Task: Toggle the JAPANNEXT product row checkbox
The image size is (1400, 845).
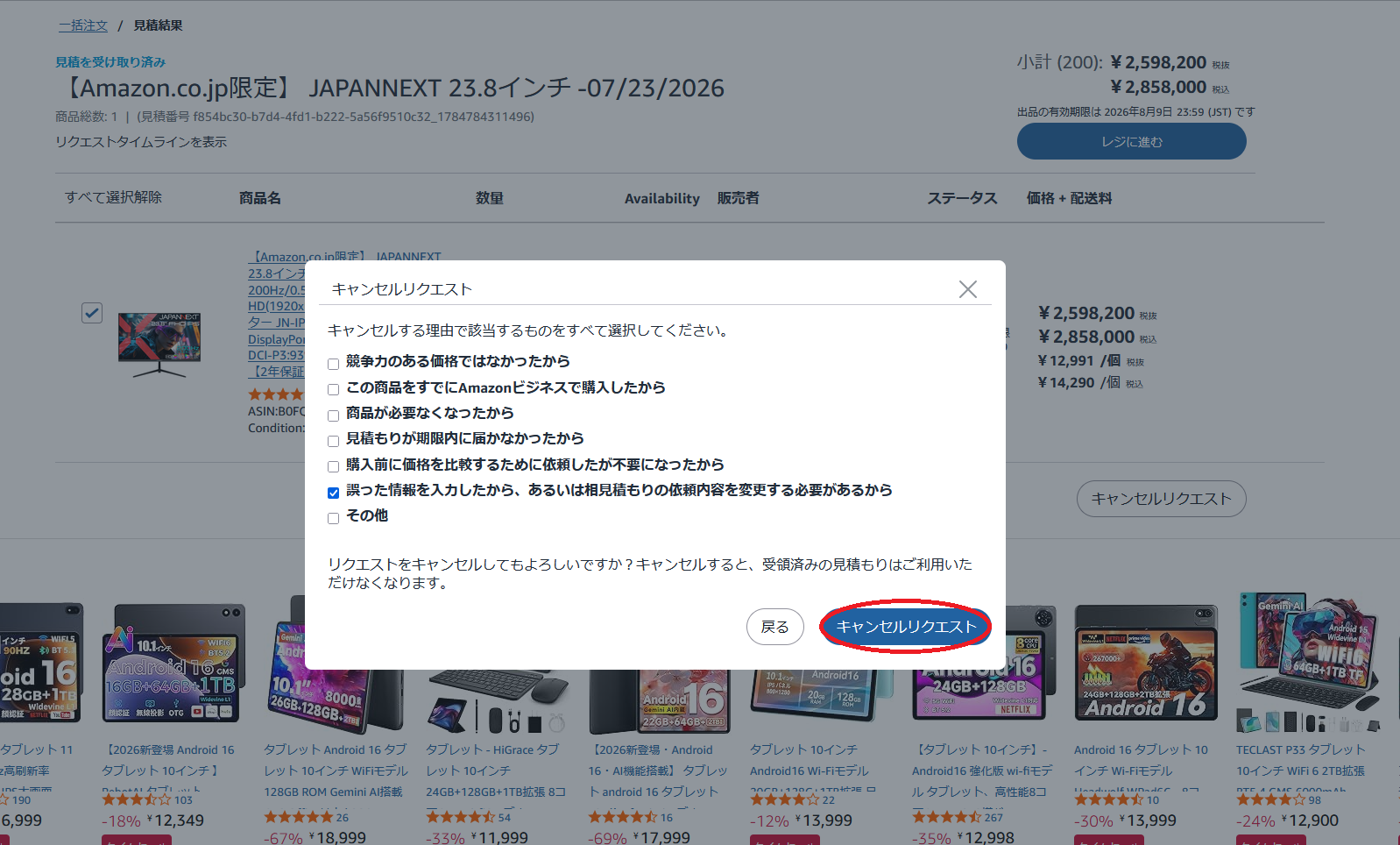Action: 92,313
